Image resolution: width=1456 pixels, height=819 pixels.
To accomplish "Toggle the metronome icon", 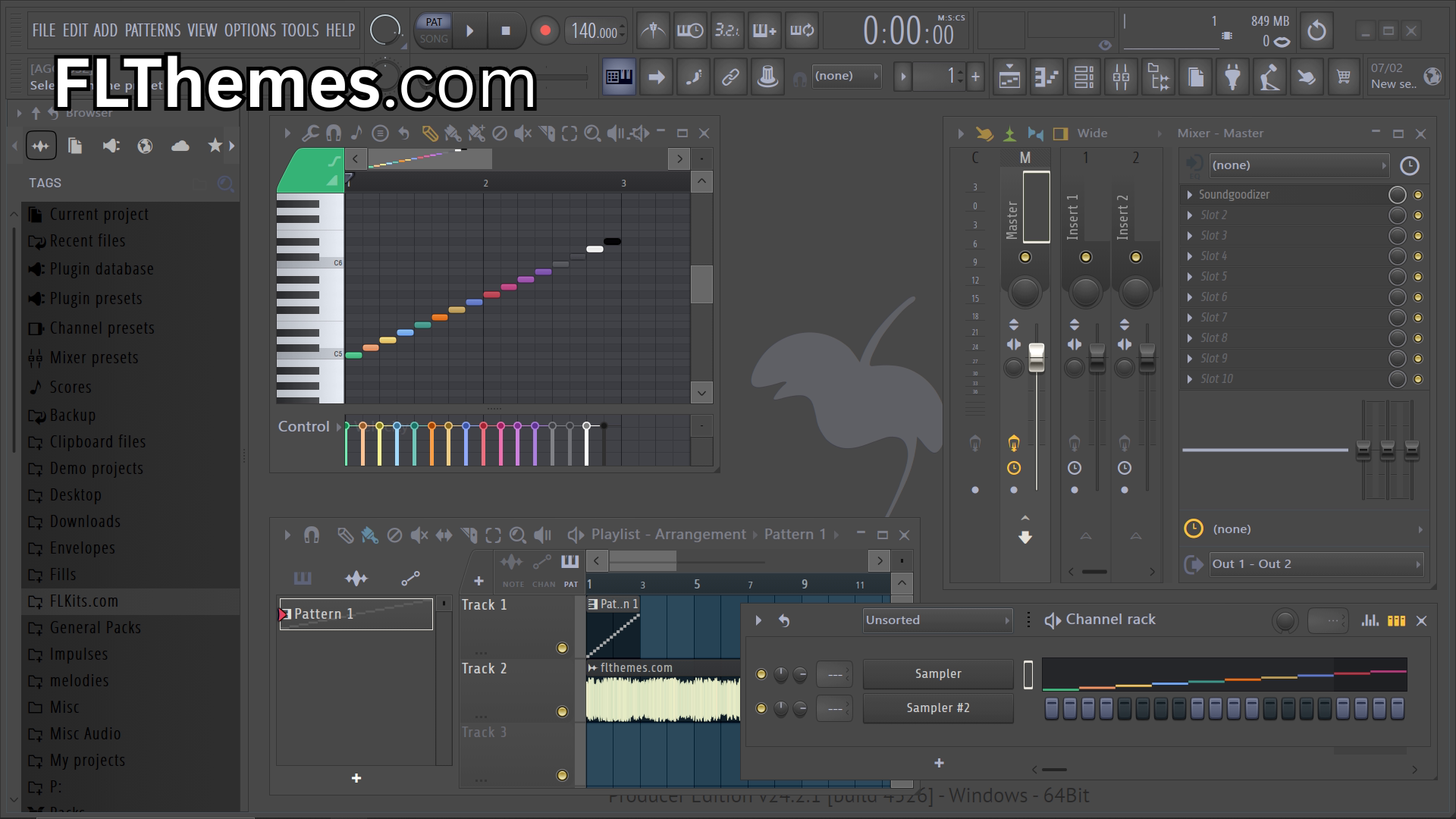I will tap(652, 31).
